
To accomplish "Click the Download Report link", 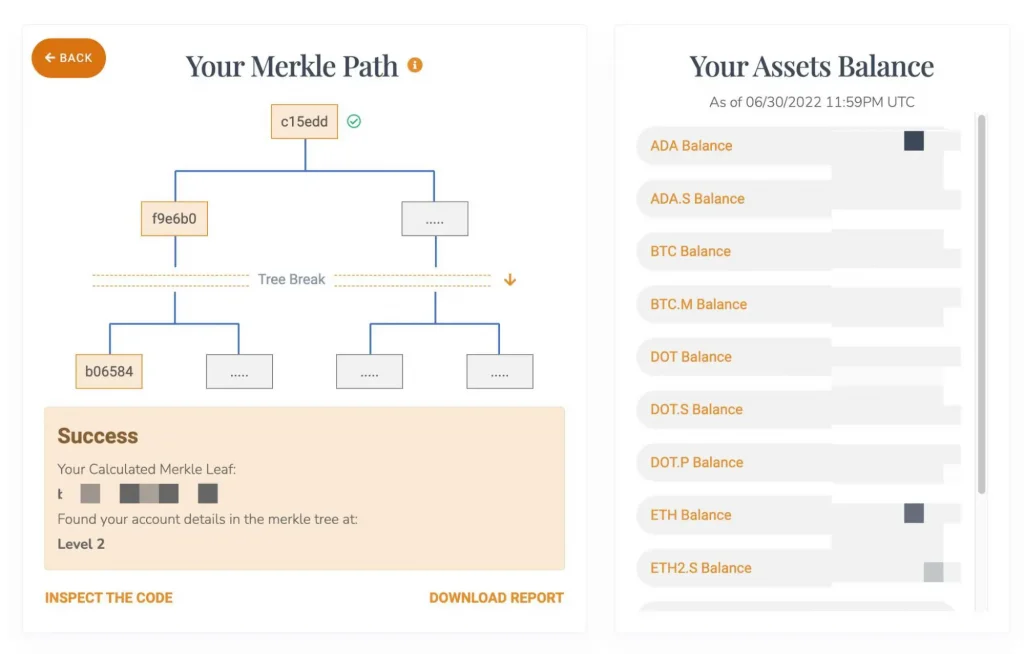I will pos(496,598).
